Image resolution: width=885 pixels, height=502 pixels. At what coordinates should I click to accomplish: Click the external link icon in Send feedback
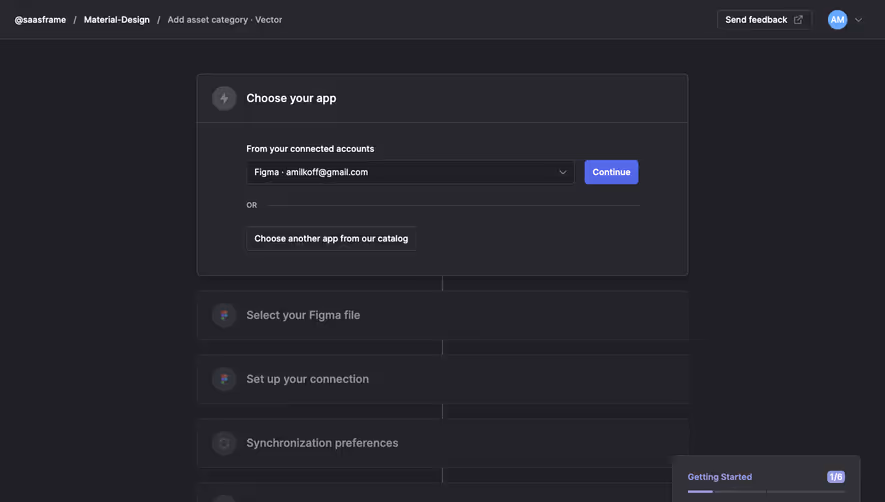pos(798,20)
